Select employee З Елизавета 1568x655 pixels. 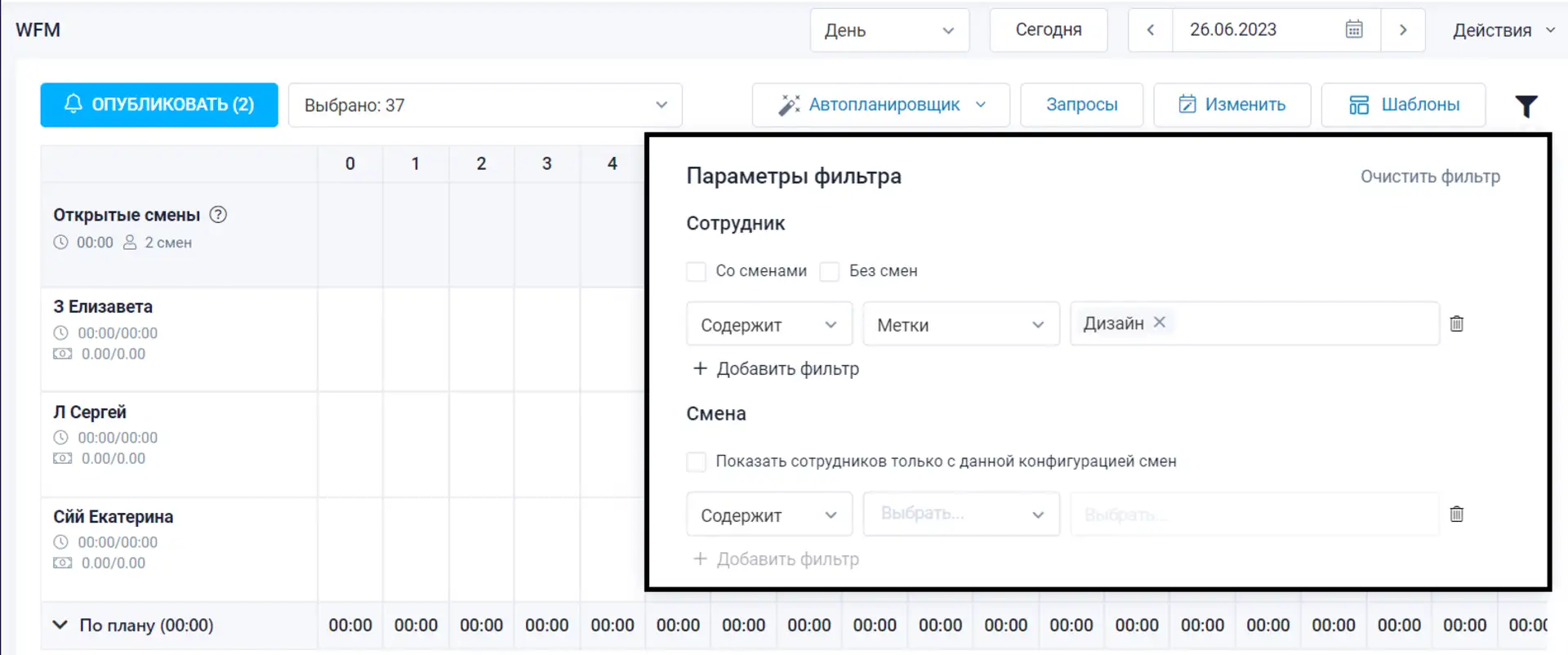tap(103, 307)
